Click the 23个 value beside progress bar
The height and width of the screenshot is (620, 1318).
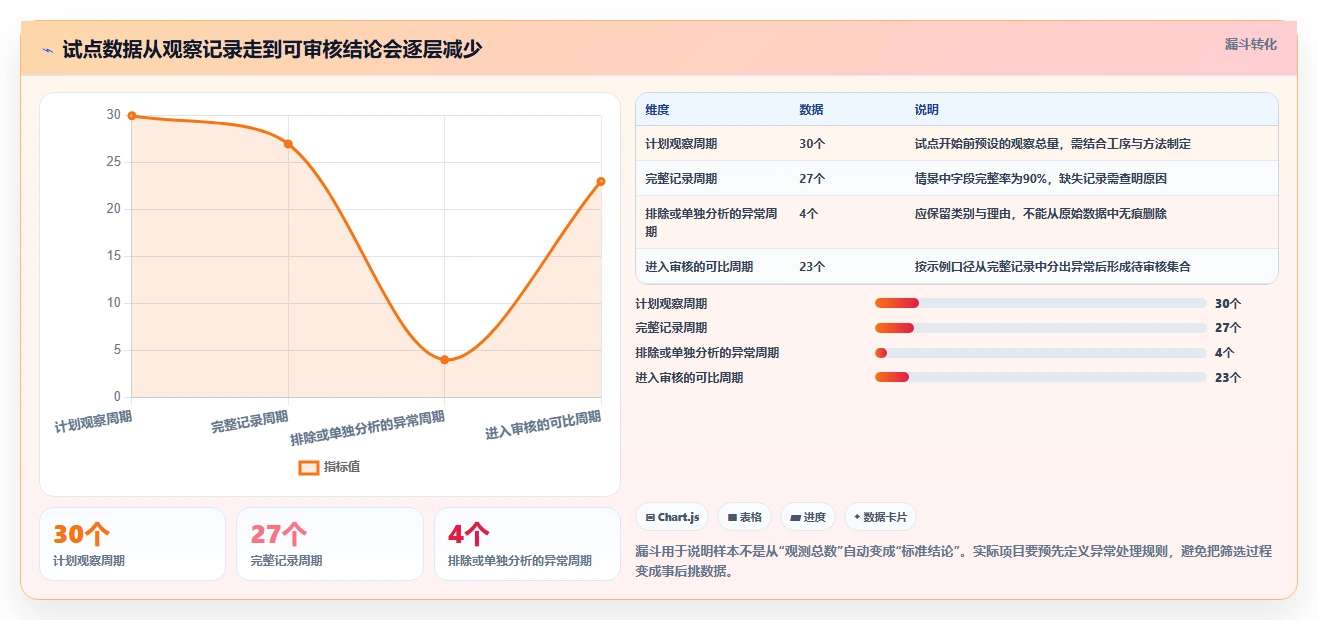tap(1228, 378)
